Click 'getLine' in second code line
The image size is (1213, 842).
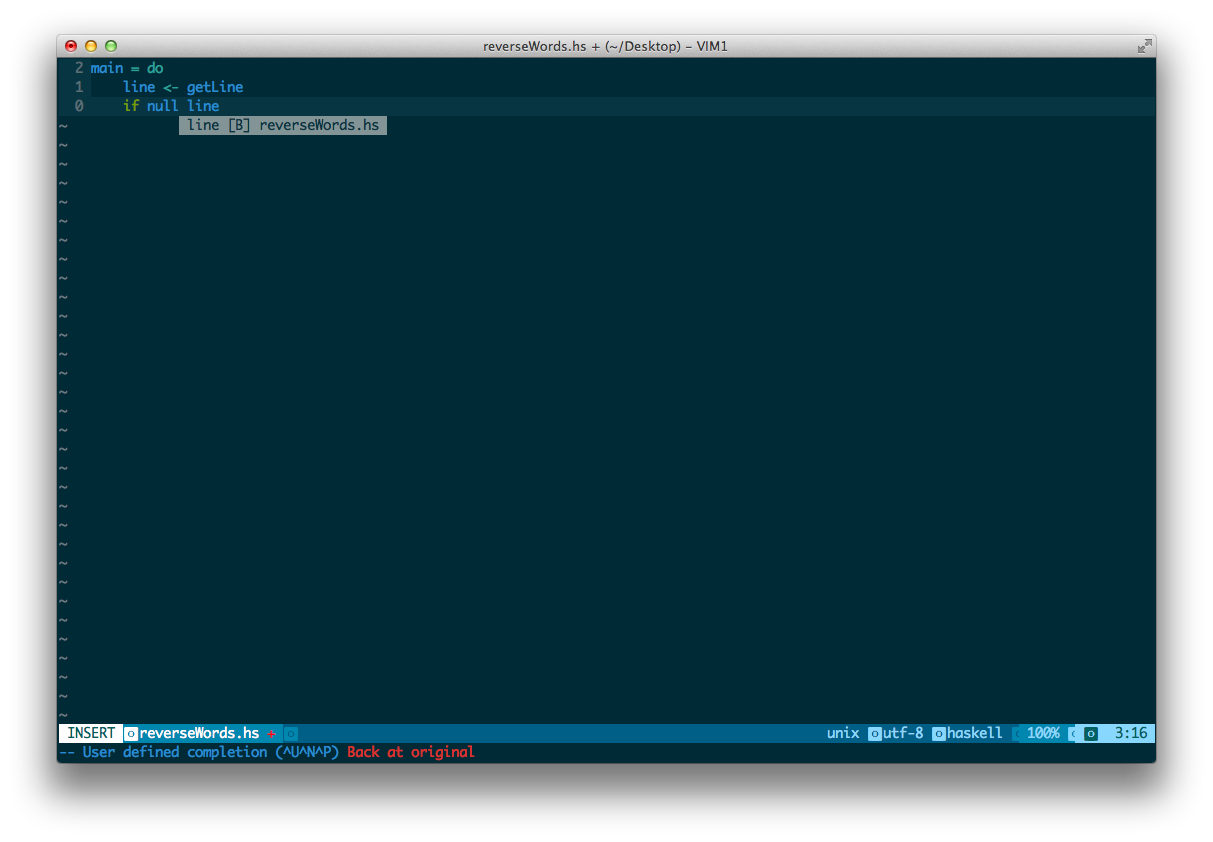click(215, 87)
